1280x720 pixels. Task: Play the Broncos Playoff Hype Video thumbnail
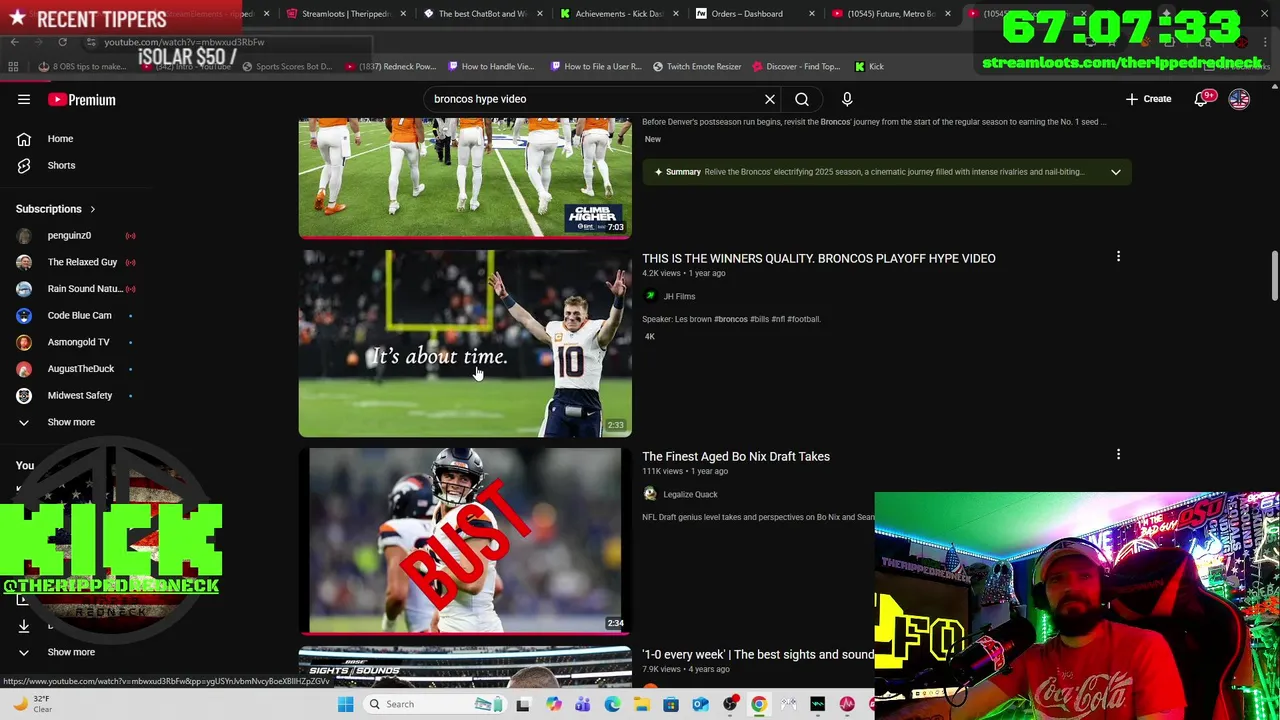click(465, 343)
